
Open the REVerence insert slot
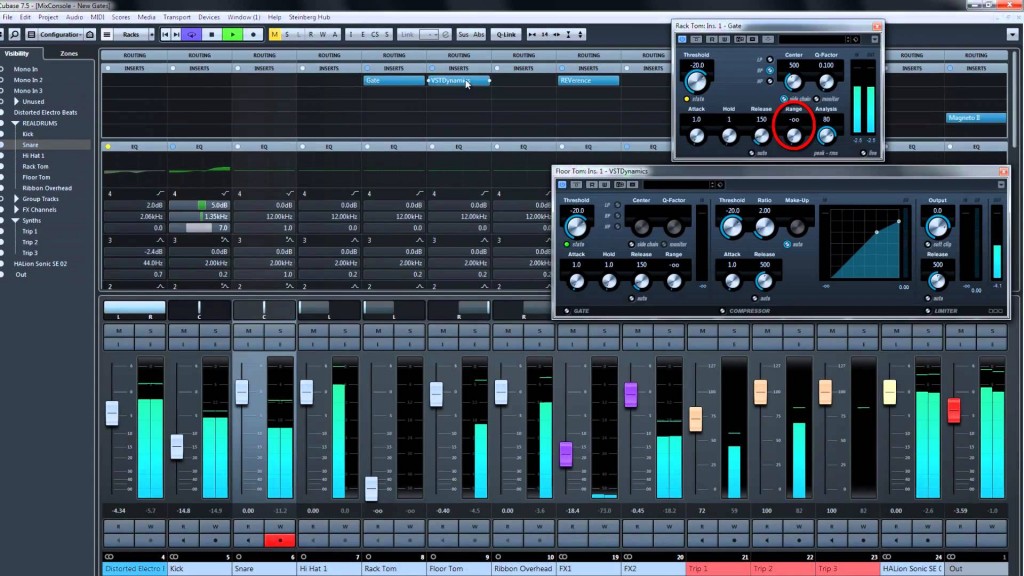coord(588,80)
